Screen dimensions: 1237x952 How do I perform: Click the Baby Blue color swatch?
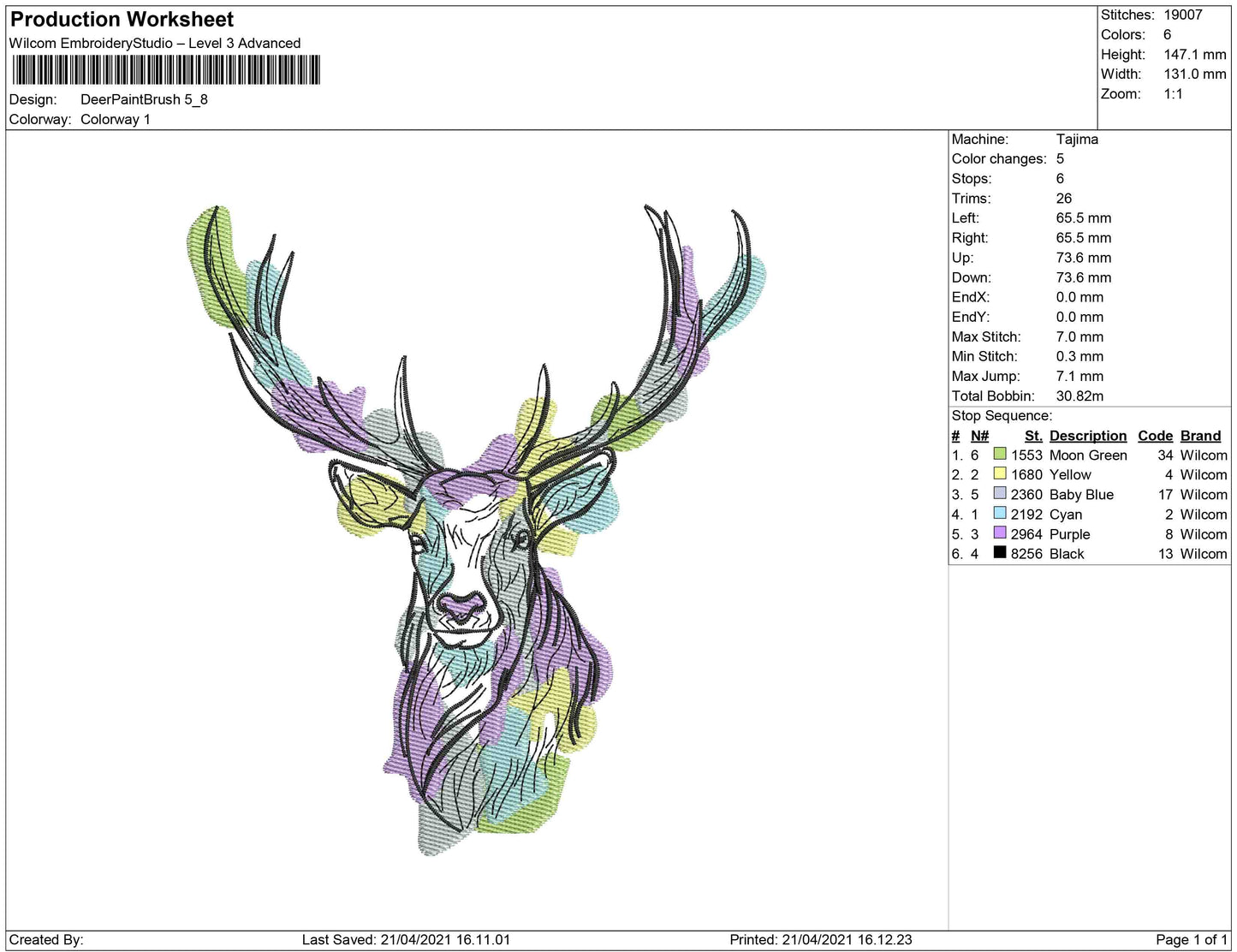click(x=998, y=495)
